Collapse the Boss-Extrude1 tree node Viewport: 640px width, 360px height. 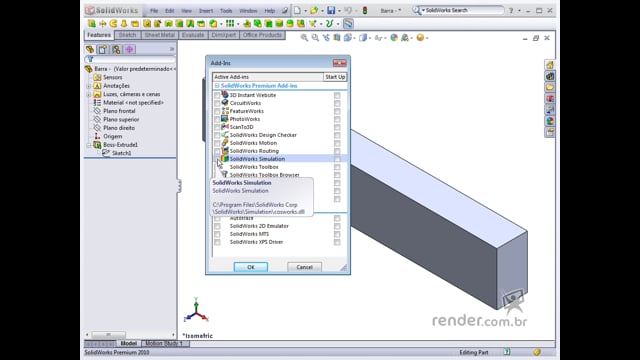[x=89, y=145]
